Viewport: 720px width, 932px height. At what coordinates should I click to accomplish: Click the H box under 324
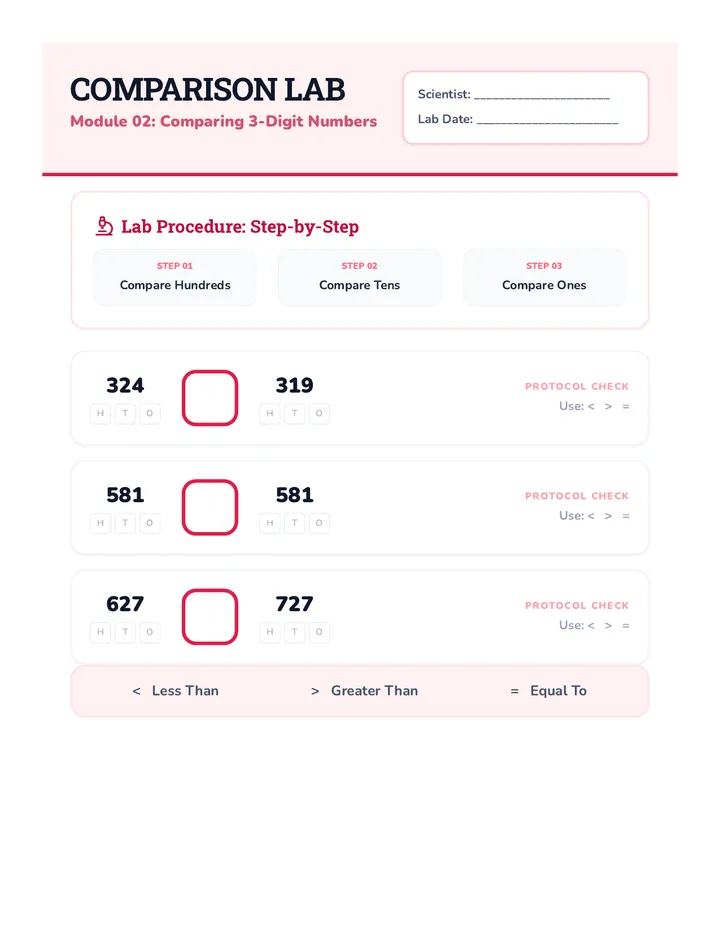pos(100,413)
